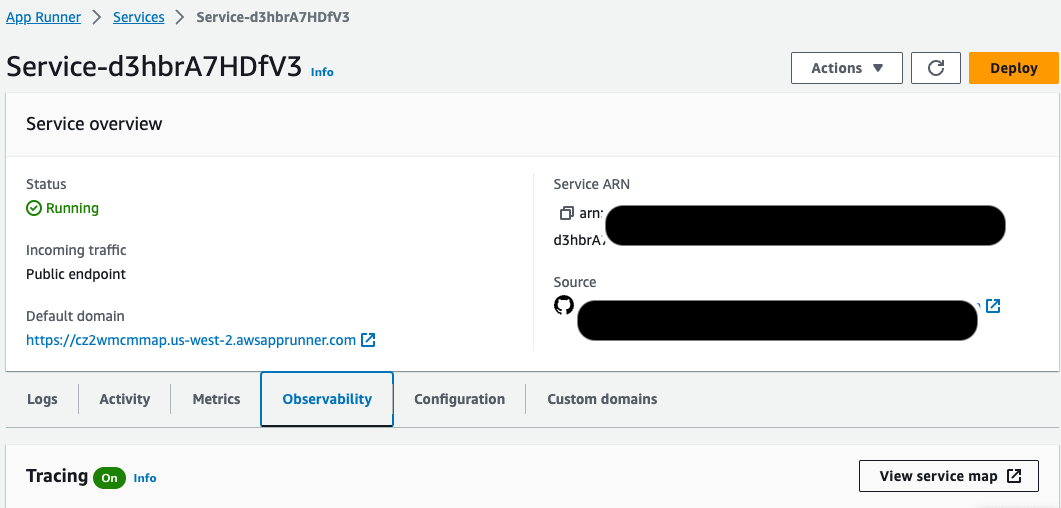Click the Running status text

tap(72, 208)
